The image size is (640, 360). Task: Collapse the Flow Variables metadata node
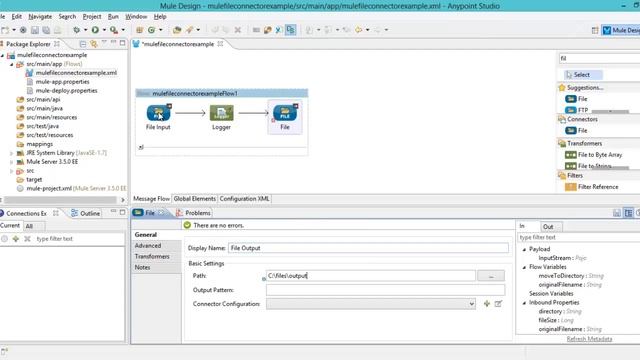click(524, 267)
